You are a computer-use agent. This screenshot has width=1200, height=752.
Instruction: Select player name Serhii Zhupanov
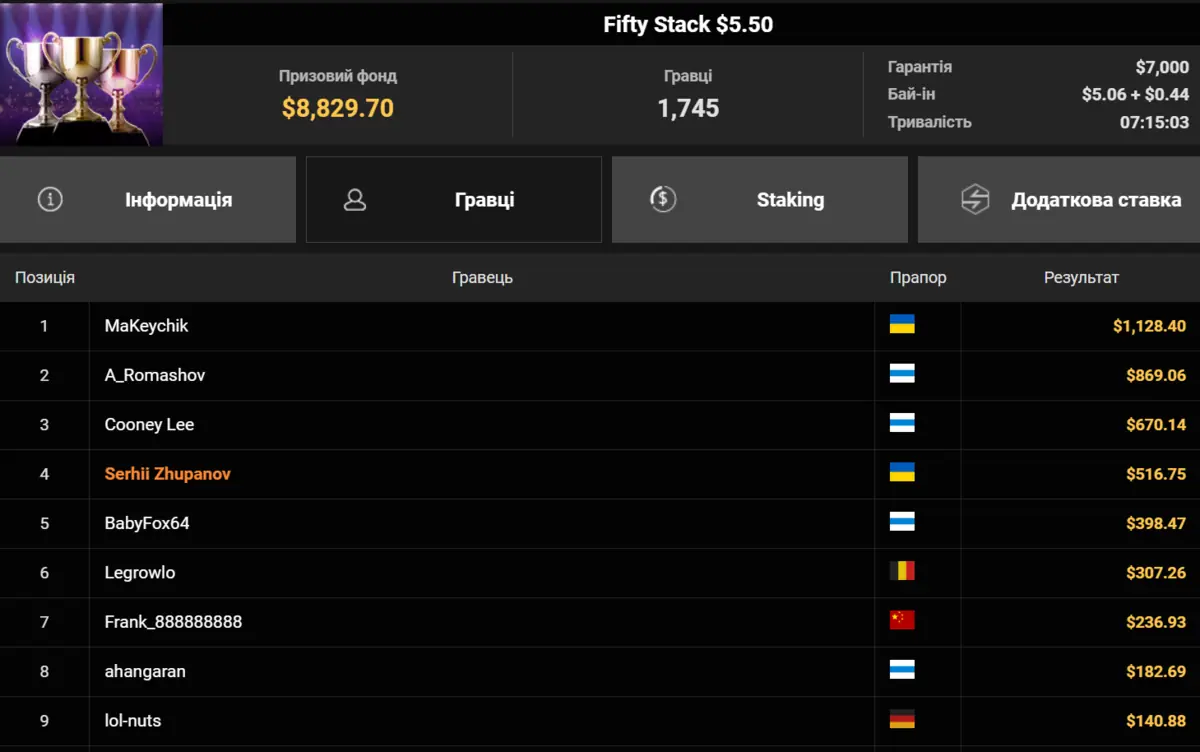[167, 473]
